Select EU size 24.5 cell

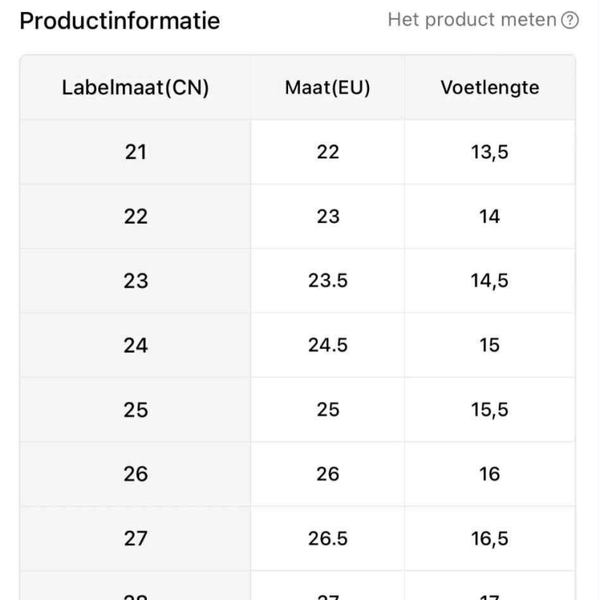(x=327, y=345)
